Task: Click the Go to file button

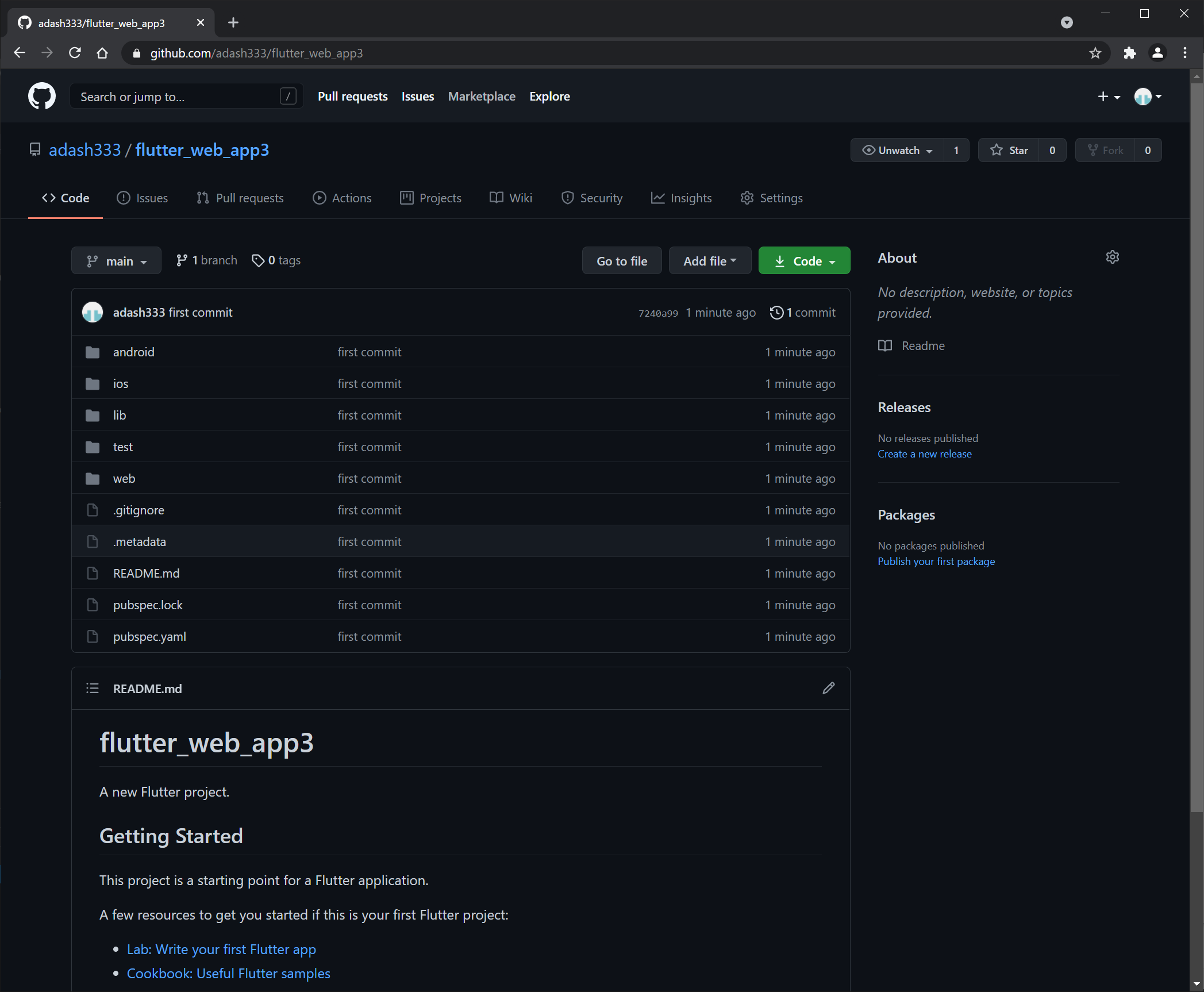Action: 622,261
